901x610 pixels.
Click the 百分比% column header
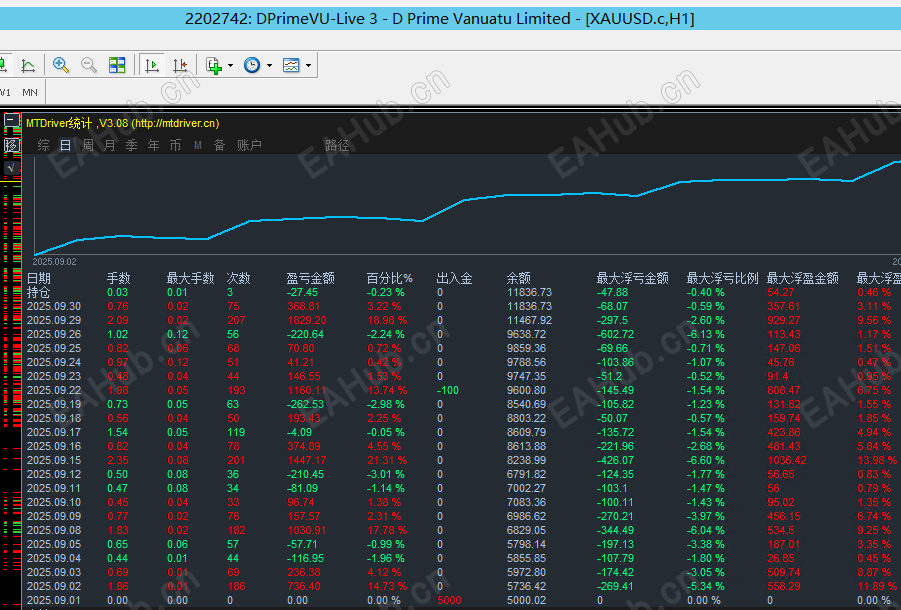pyautogui.click(x=390, y=279)
